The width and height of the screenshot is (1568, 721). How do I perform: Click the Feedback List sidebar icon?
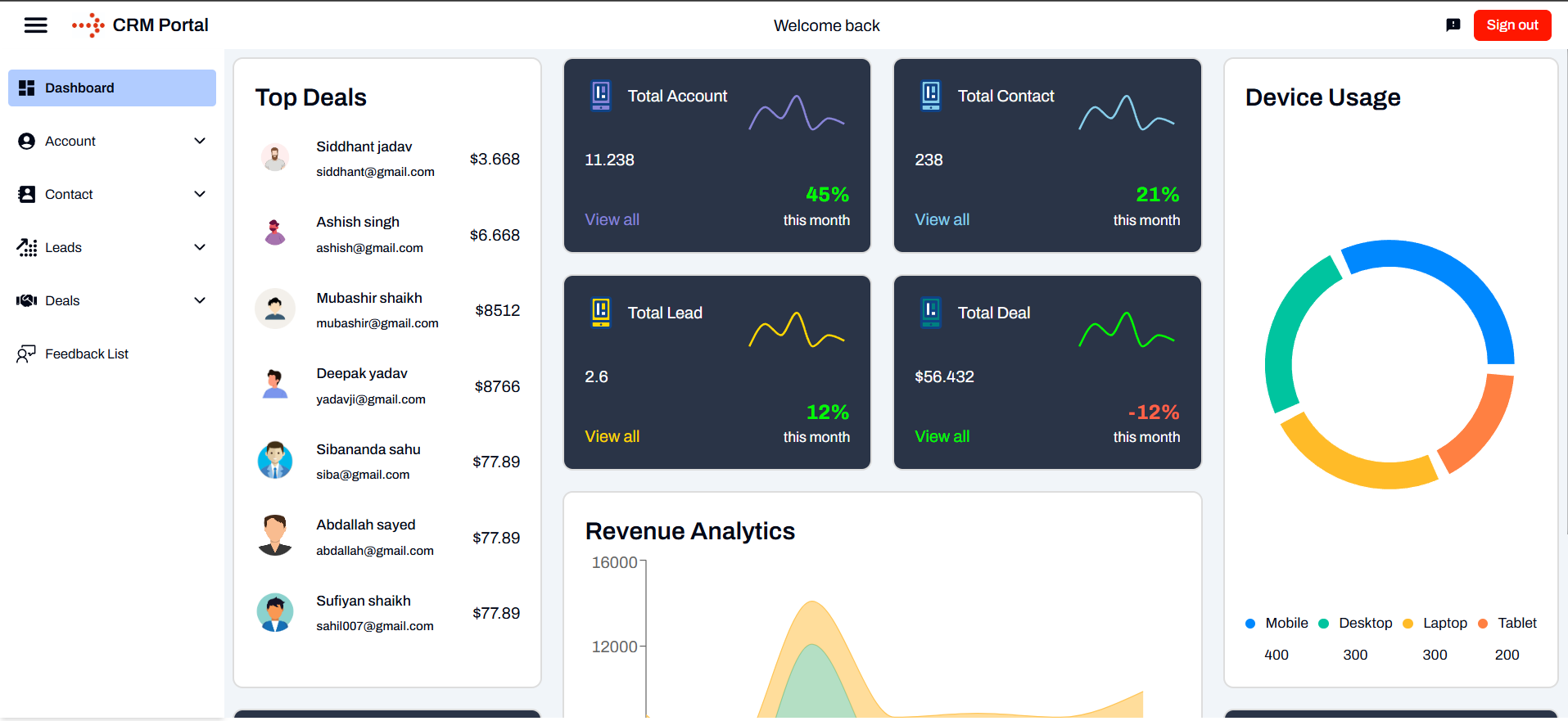[x=26, y=354]
